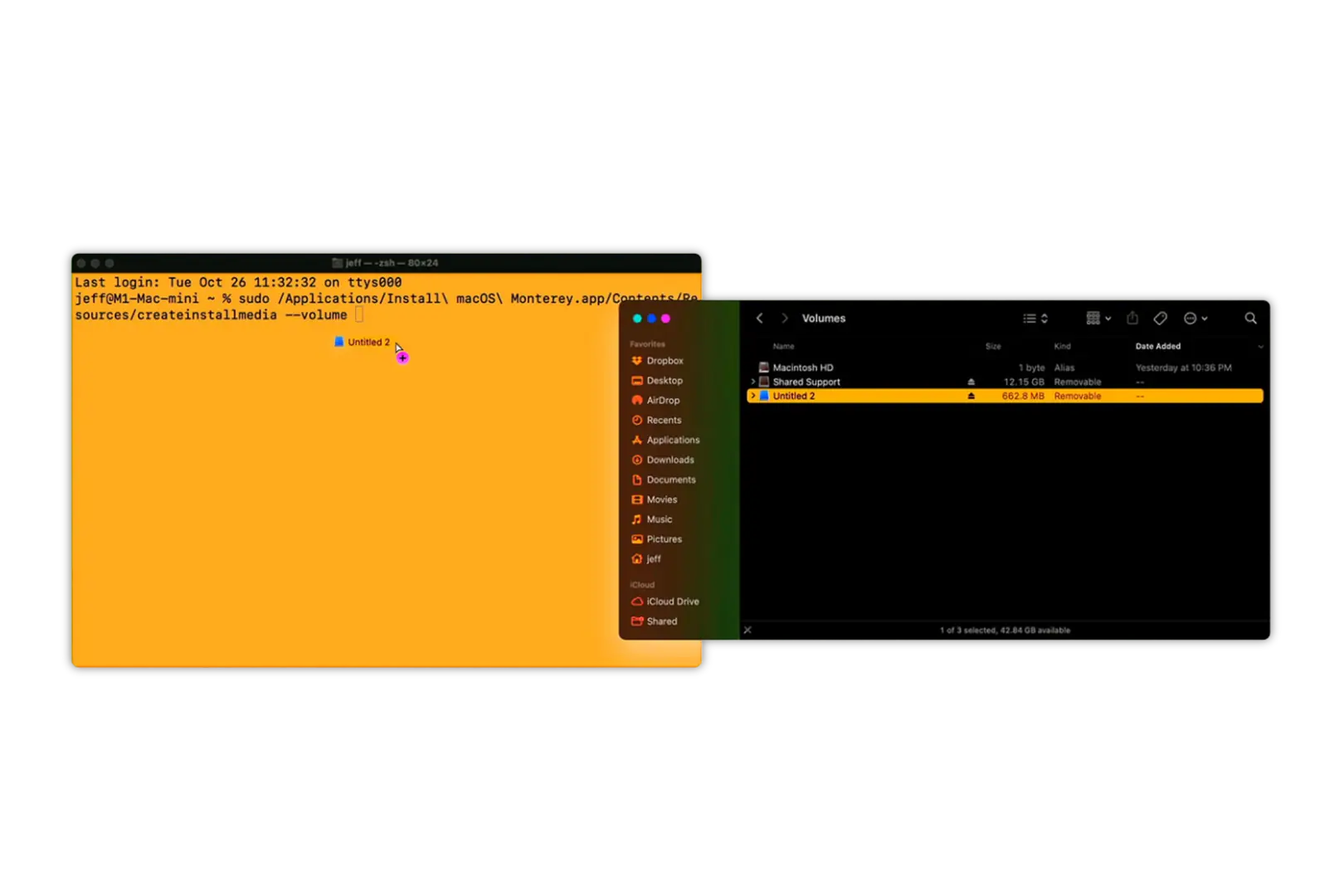1344x896 pixels.
Task: Open Movies in the Finder sidebar
Action: (x=655, y=500)
